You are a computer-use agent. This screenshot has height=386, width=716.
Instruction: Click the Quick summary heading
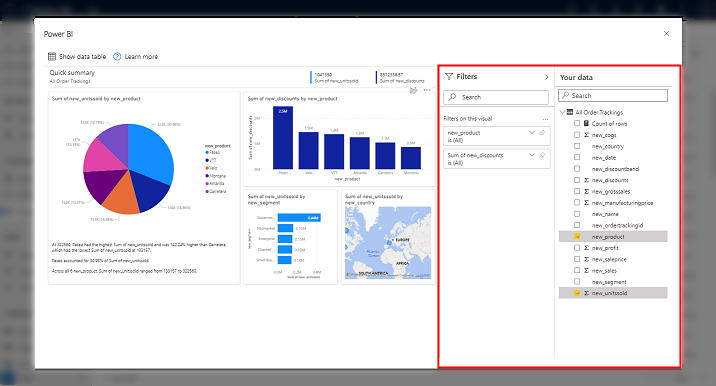[72, 73]
